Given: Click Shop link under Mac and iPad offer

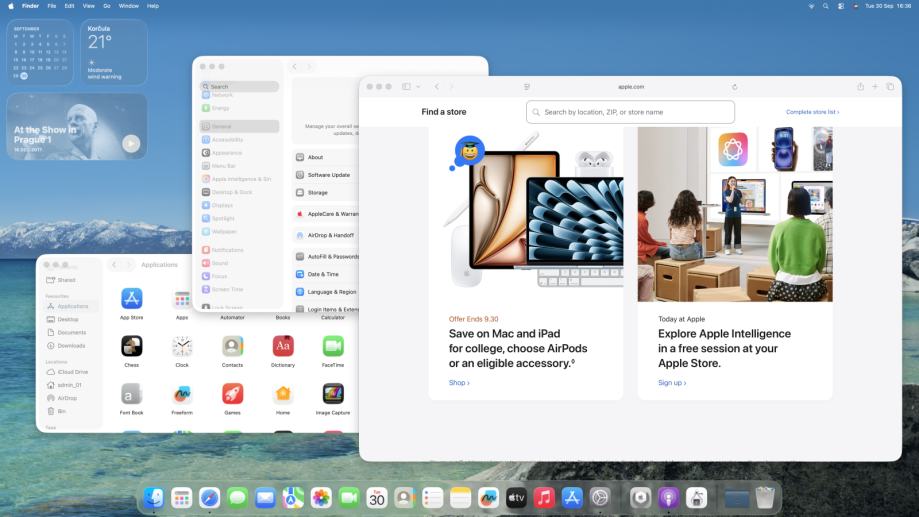Looking at the screenshot, I should 459,383.
